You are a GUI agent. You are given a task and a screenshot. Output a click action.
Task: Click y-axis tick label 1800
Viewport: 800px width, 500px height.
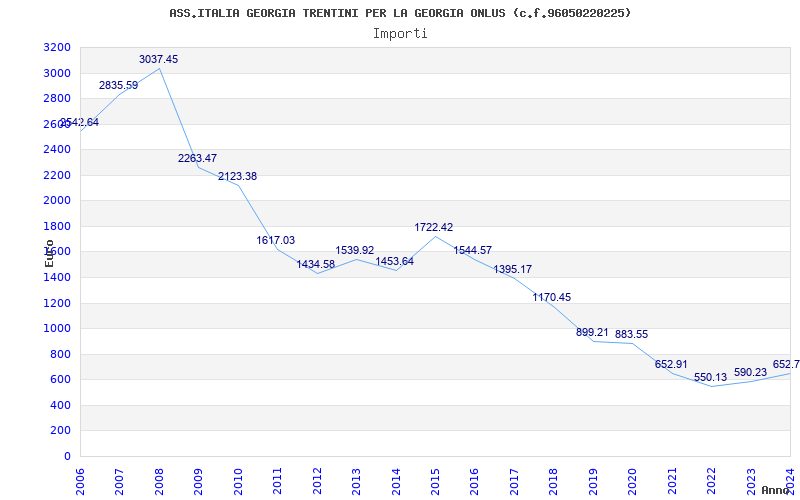point(57,226)
